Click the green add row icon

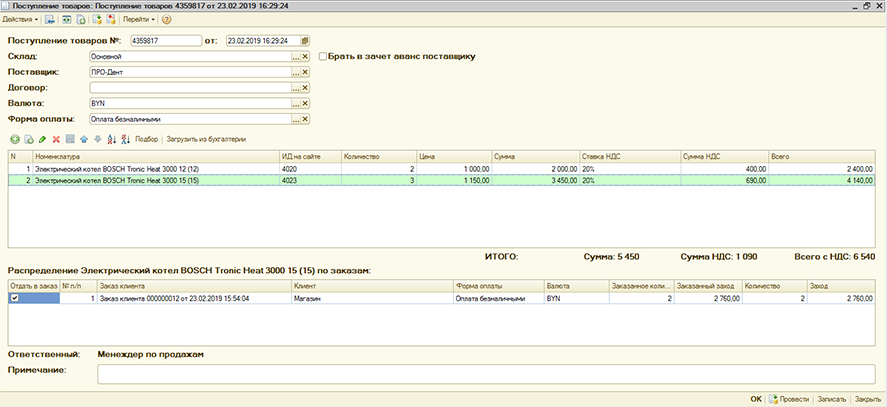pyautogui.click(x=14, y=139)
